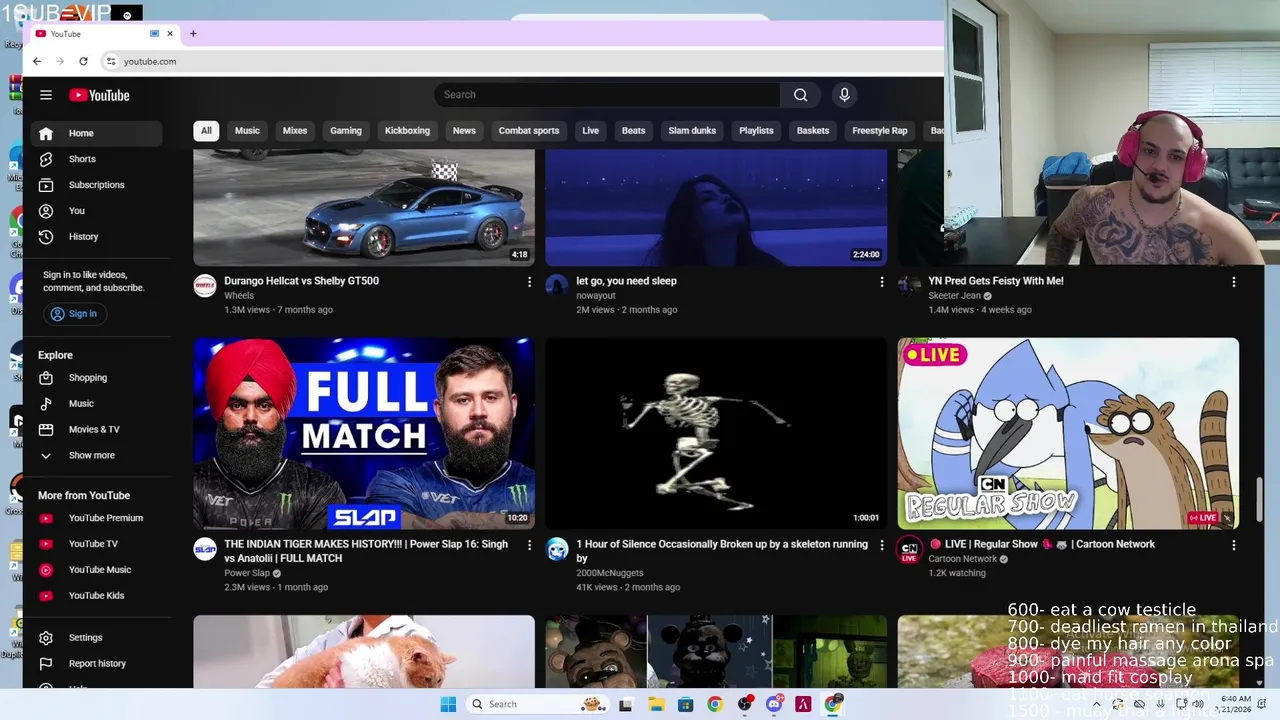Visit the Power Slap channel link
Viewport: 1280px width, 720px height.
tap(247, 573)
